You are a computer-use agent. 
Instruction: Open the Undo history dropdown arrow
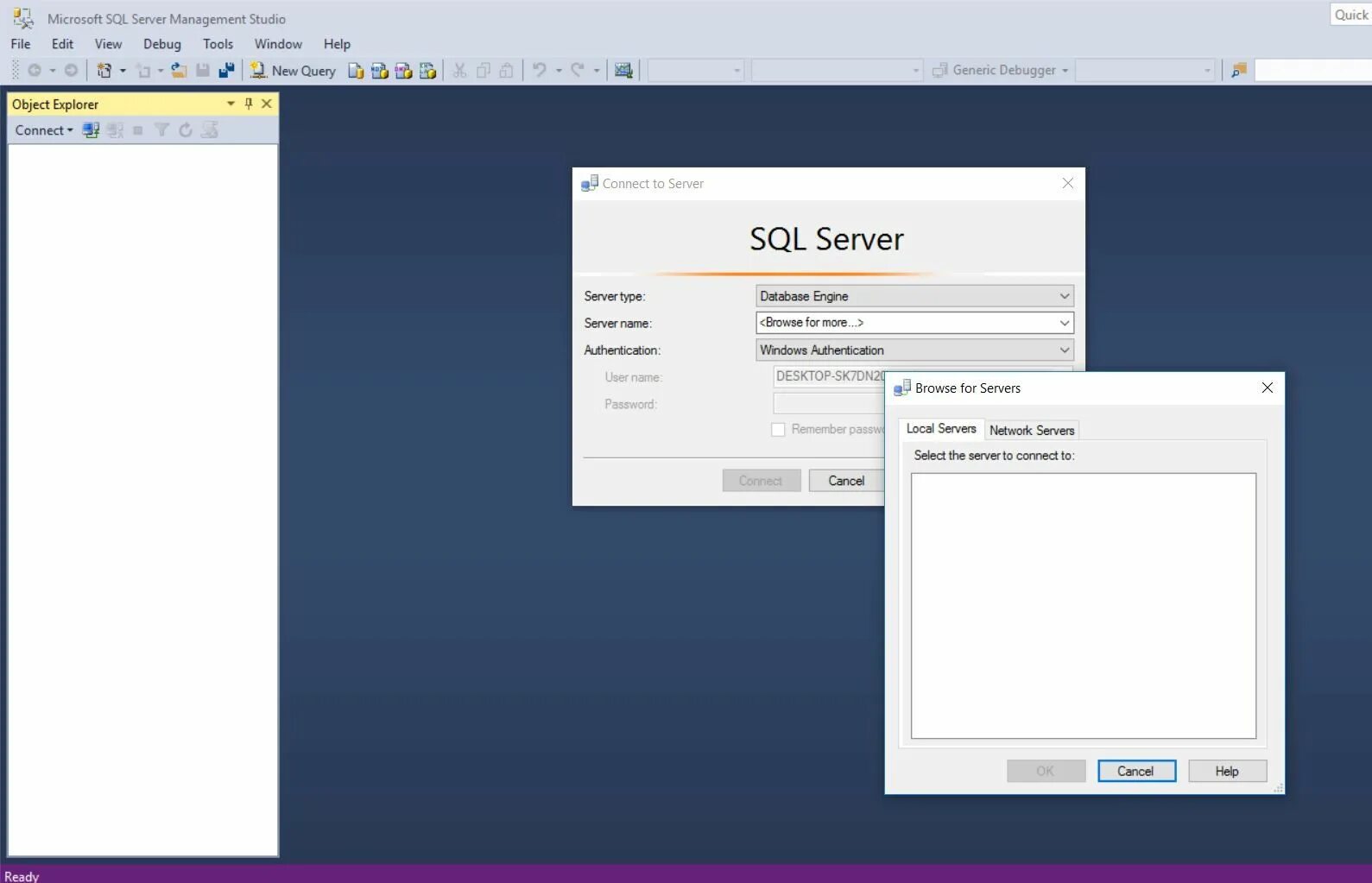559,71
